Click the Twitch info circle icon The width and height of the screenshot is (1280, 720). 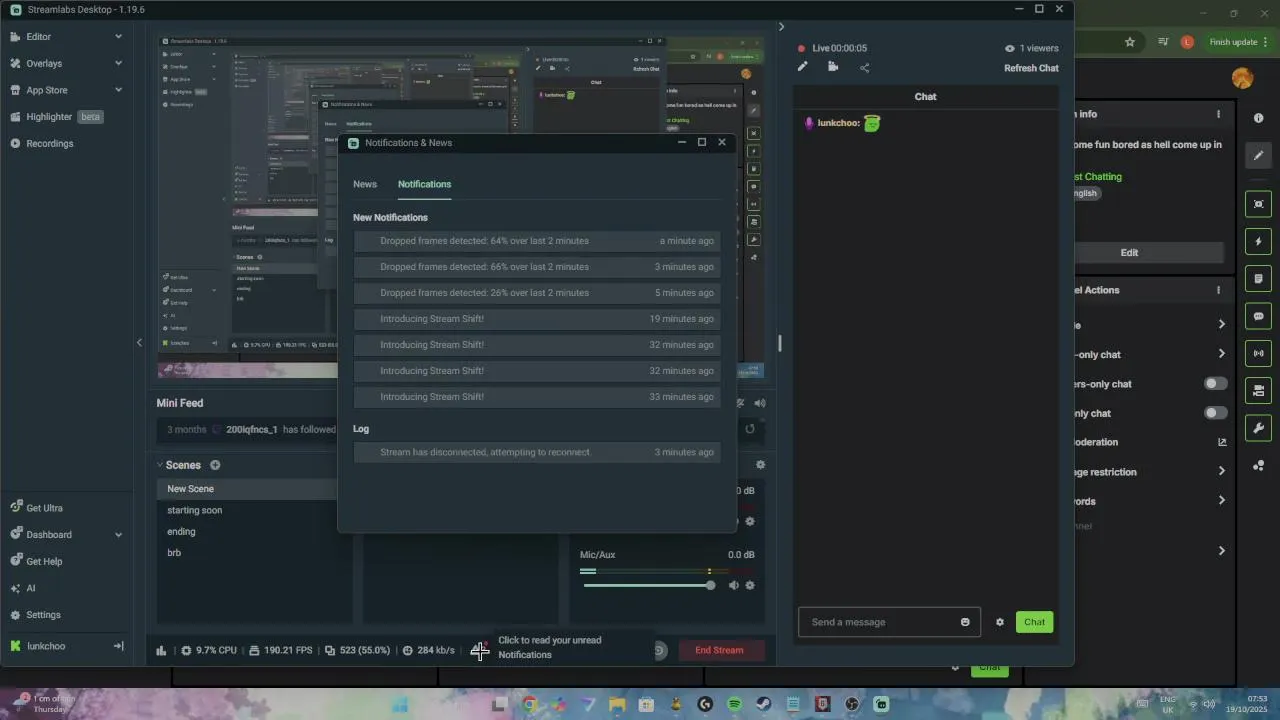(1258, 118)
